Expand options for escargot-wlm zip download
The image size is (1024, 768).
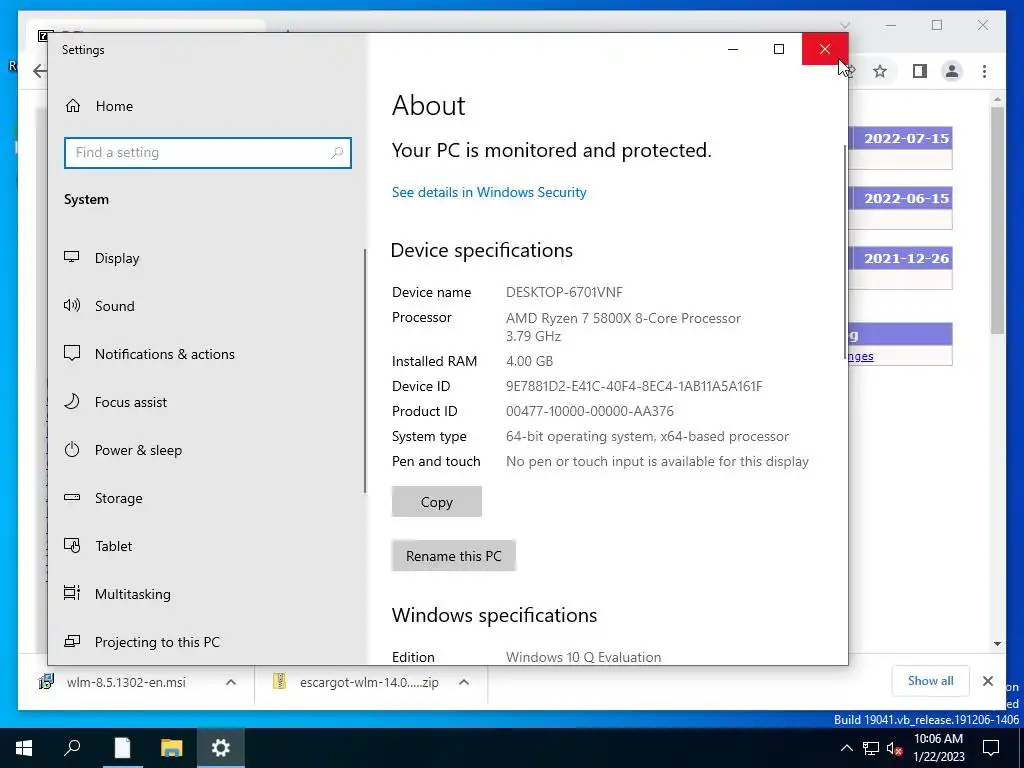pos(464,682)
